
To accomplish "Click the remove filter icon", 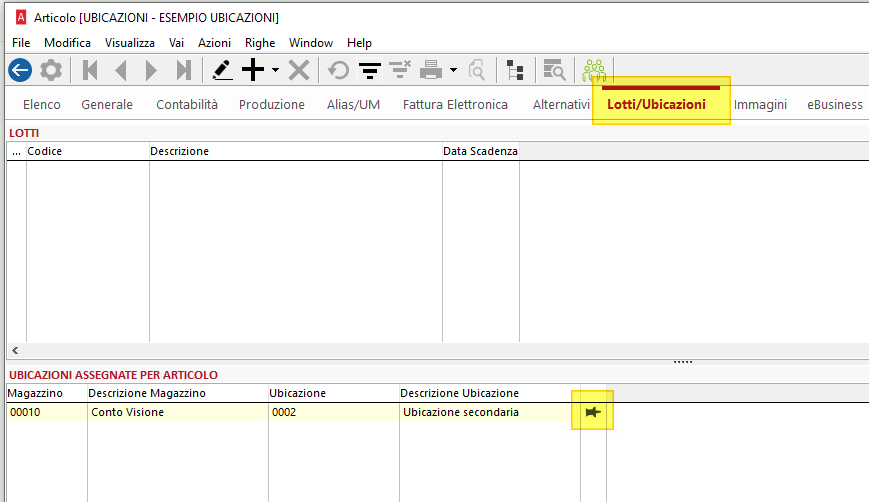I will click(x=400, y=70).
